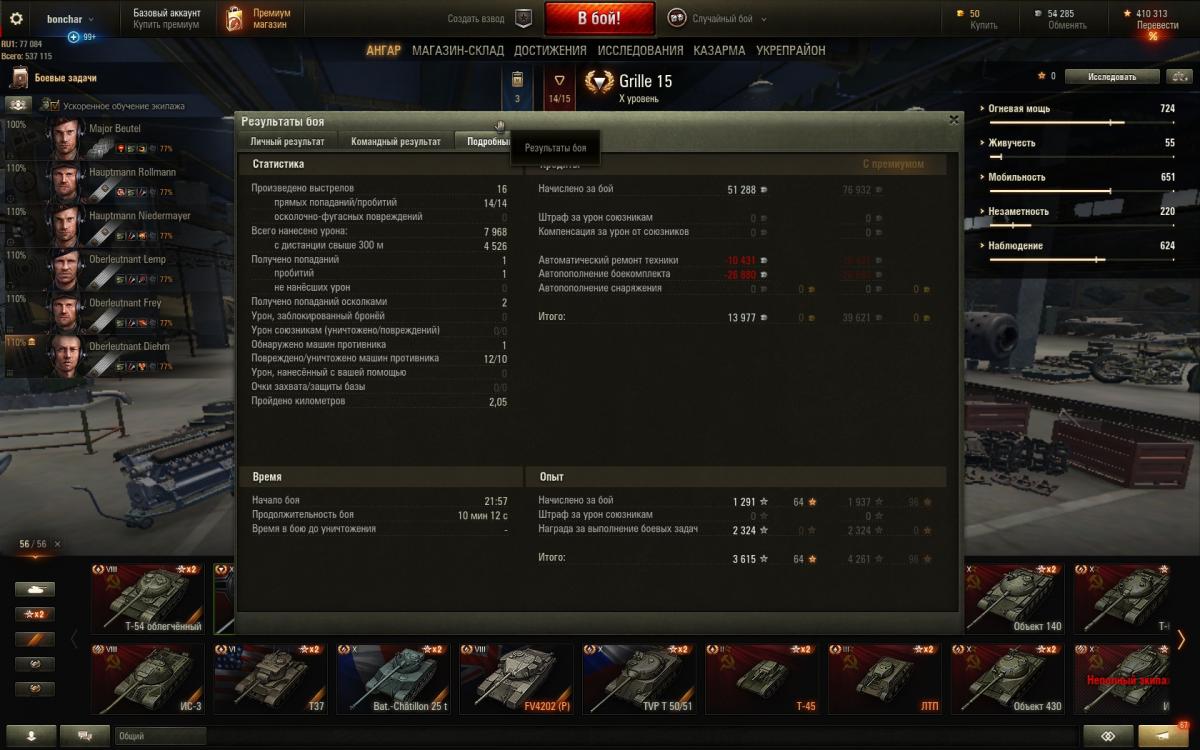Expand the bonchar account dropdown
The width and height of the screenshot is (1200, 750).
pyautogui.click(x=70, y=19)
